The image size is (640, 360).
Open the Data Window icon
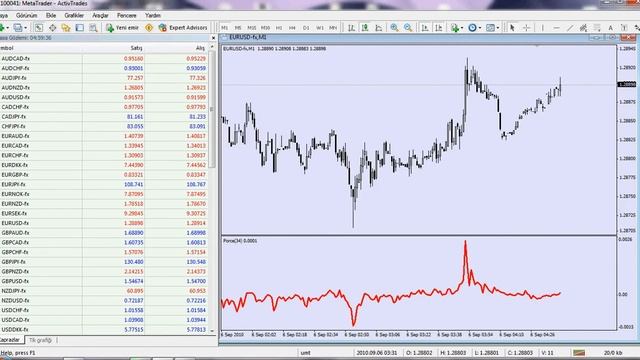53,28
